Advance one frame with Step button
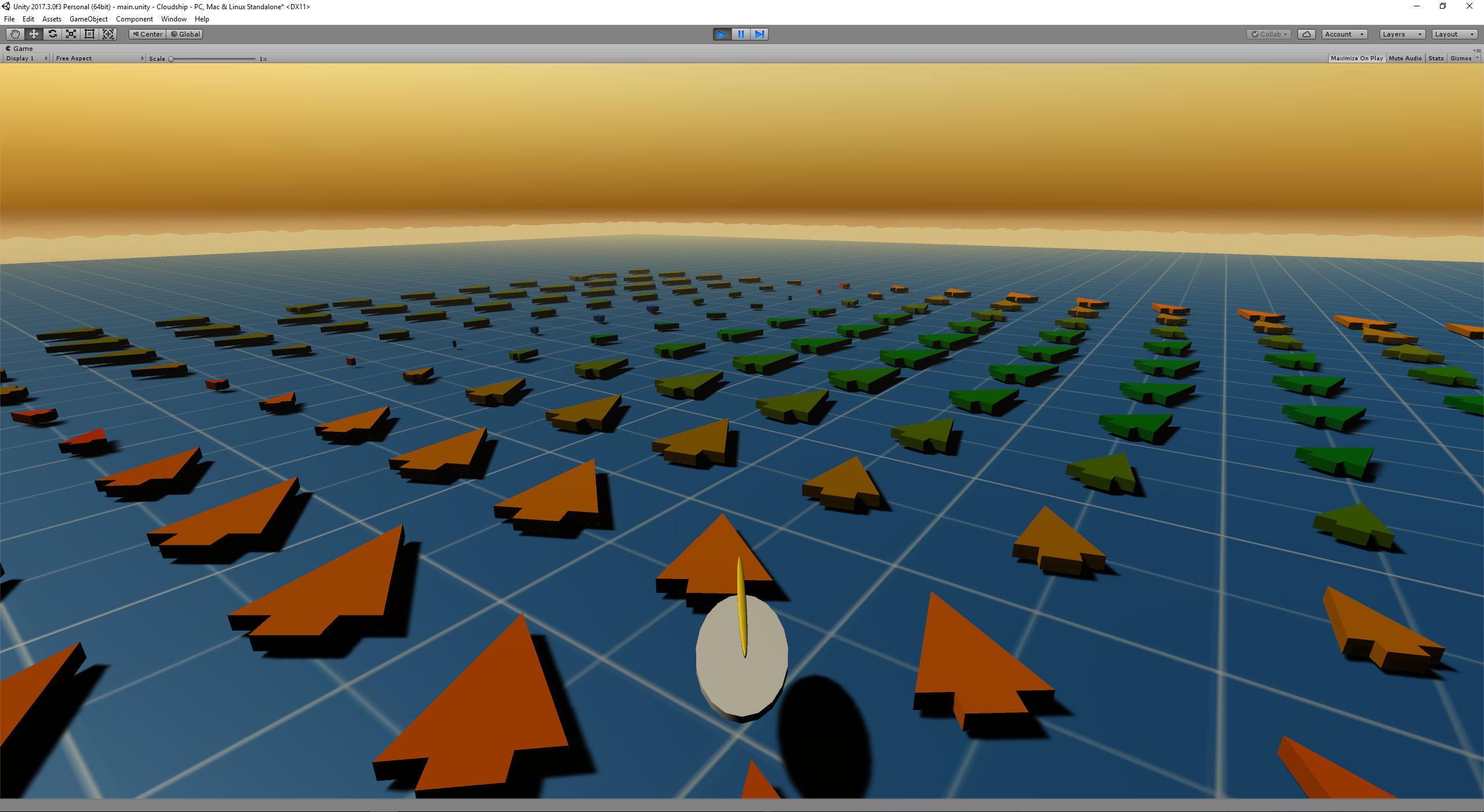 pyautogui.click(x=759, y=34)
